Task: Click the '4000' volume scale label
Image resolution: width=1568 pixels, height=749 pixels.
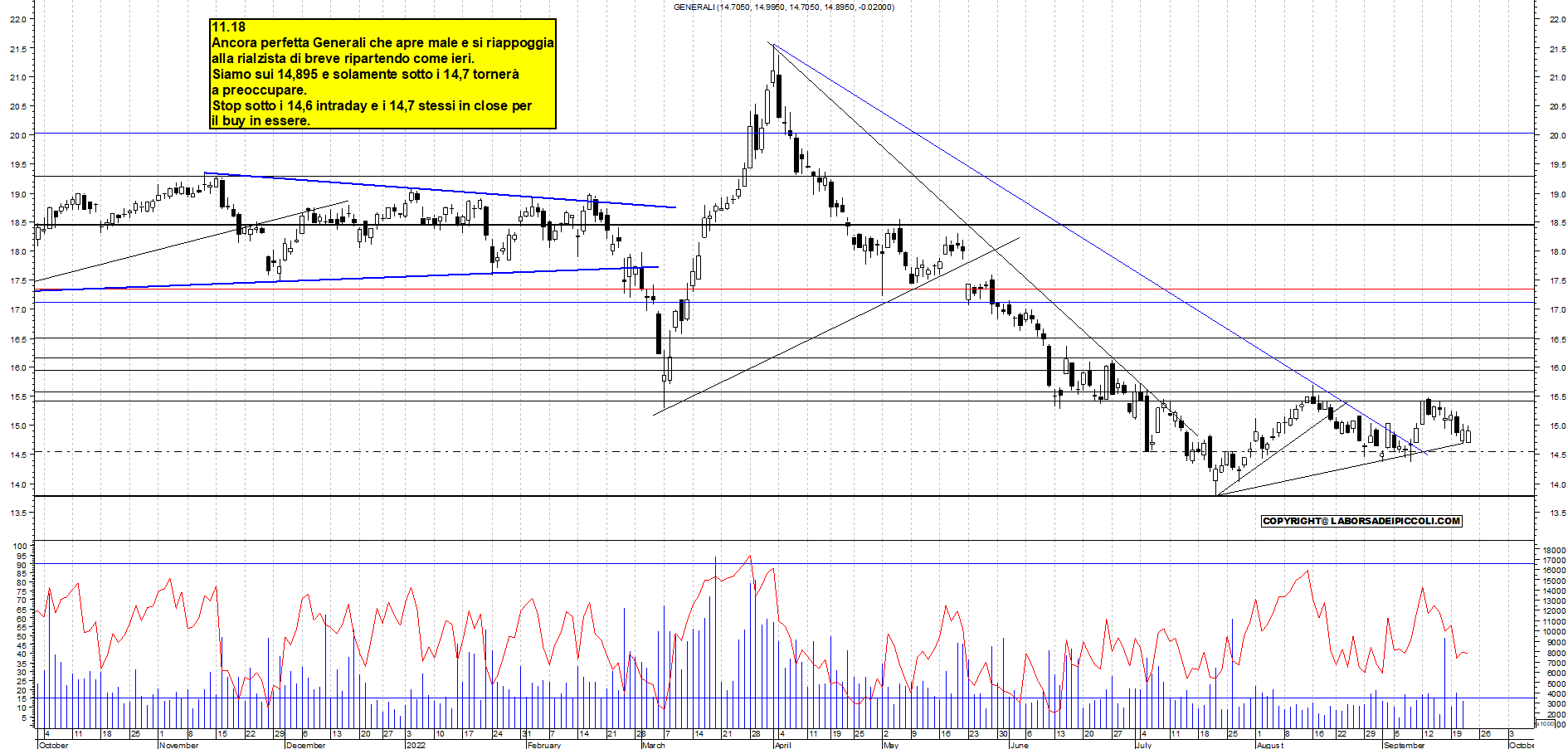Action: (x=1556, y=693)
